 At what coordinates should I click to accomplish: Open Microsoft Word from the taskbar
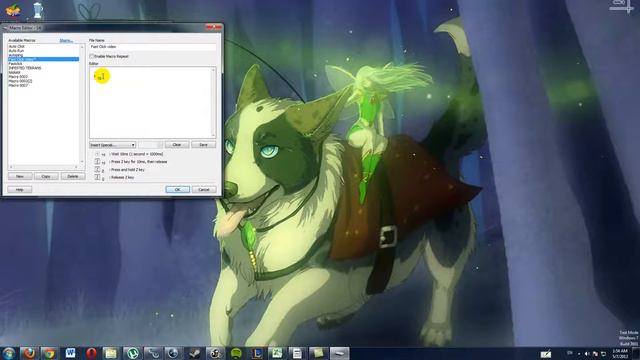click(x=70, y=353)
